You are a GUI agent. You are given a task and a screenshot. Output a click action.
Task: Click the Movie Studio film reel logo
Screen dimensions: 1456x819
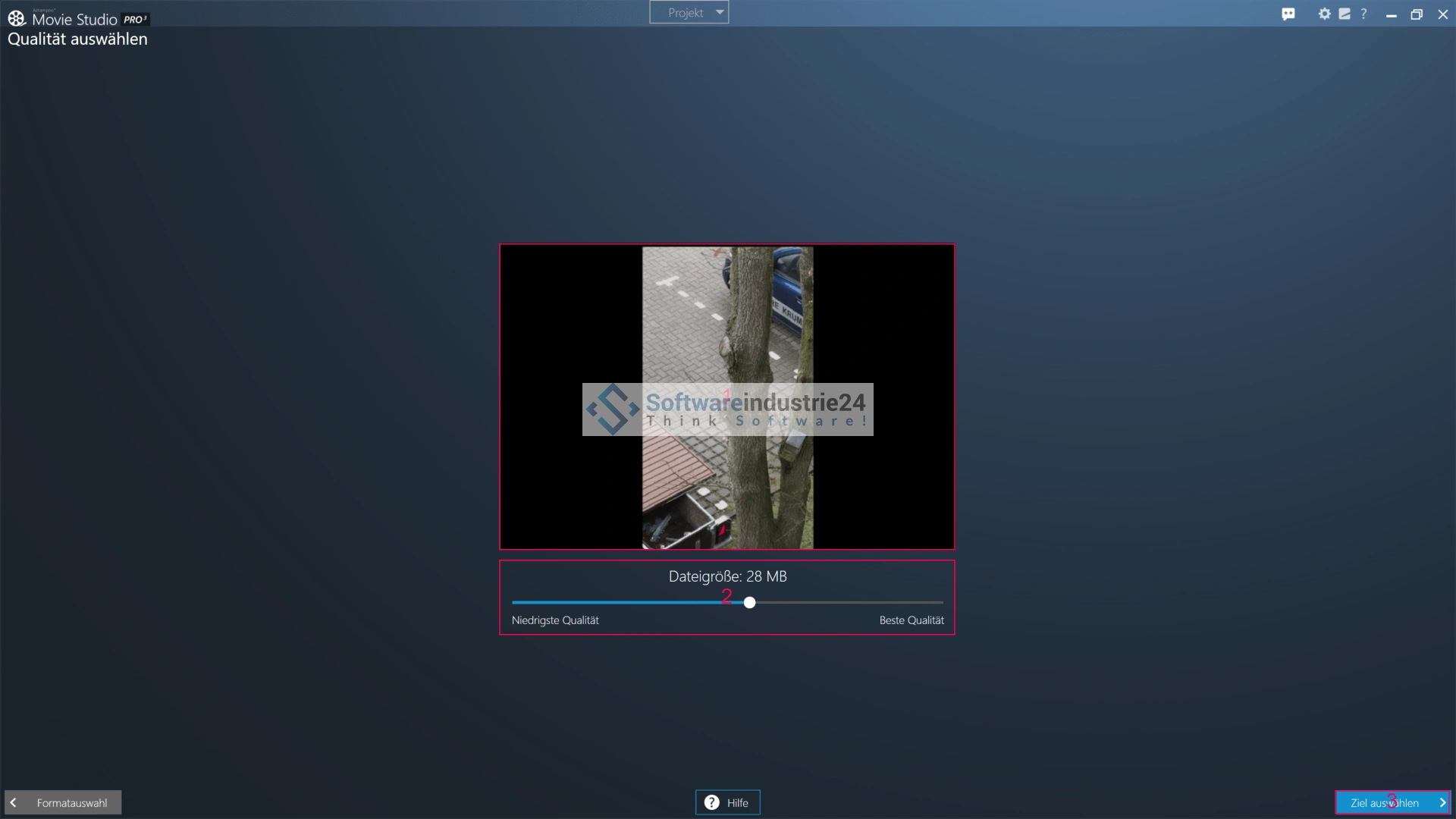[17, 18]
